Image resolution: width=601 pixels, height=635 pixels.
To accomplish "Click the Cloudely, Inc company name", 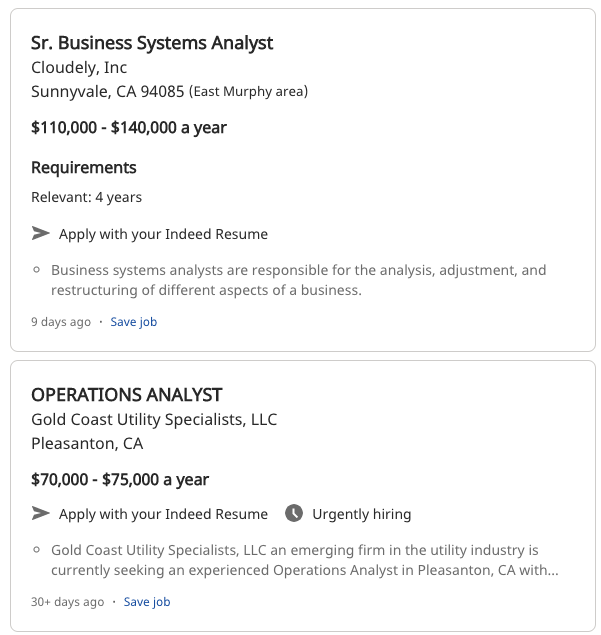I will (79, 68).
